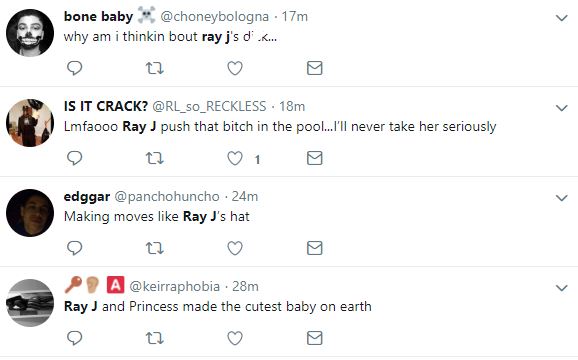Screen dimensions: 578x360
Task: Reply to the RL_so_RECKLESS tweet
Action: pyautogui.click(x=74, y=158)
